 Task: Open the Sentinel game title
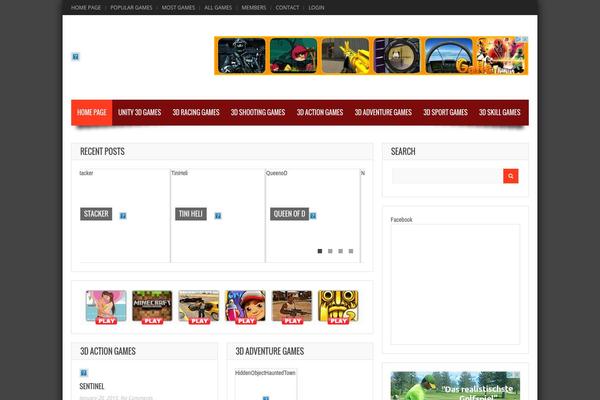click(x=92, y=386)
